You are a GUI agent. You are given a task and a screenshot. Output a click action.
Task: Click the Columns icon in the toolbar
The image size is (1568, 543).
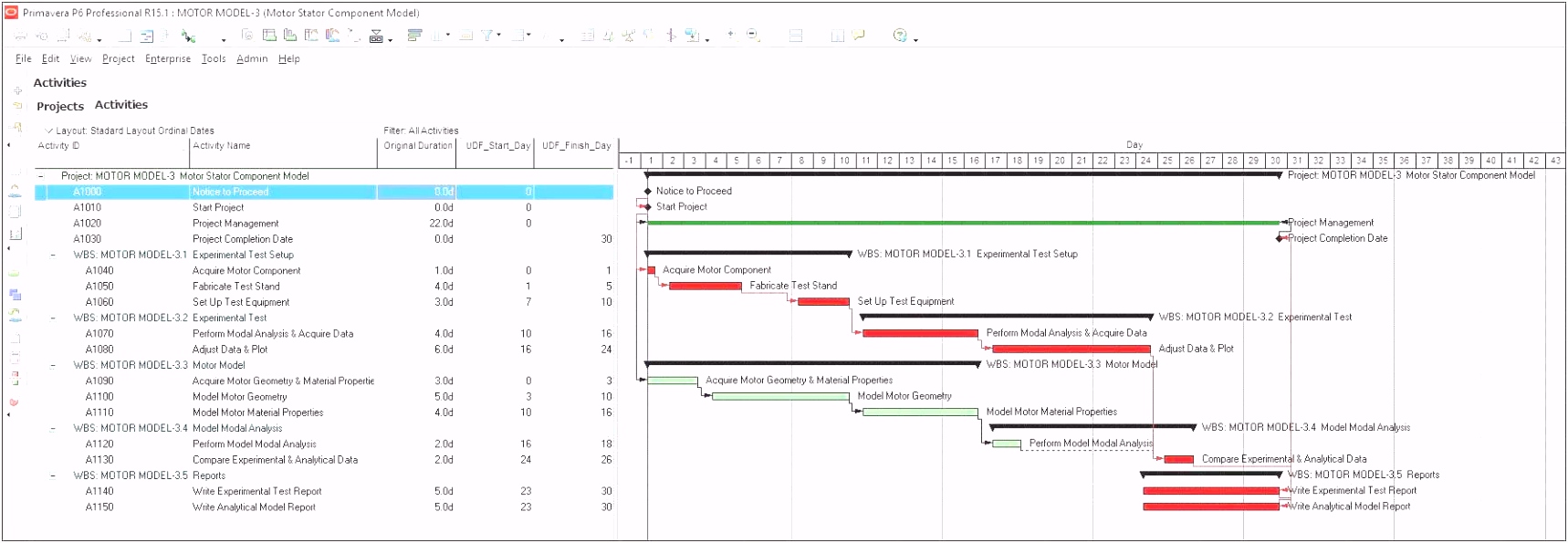point(436,35)
